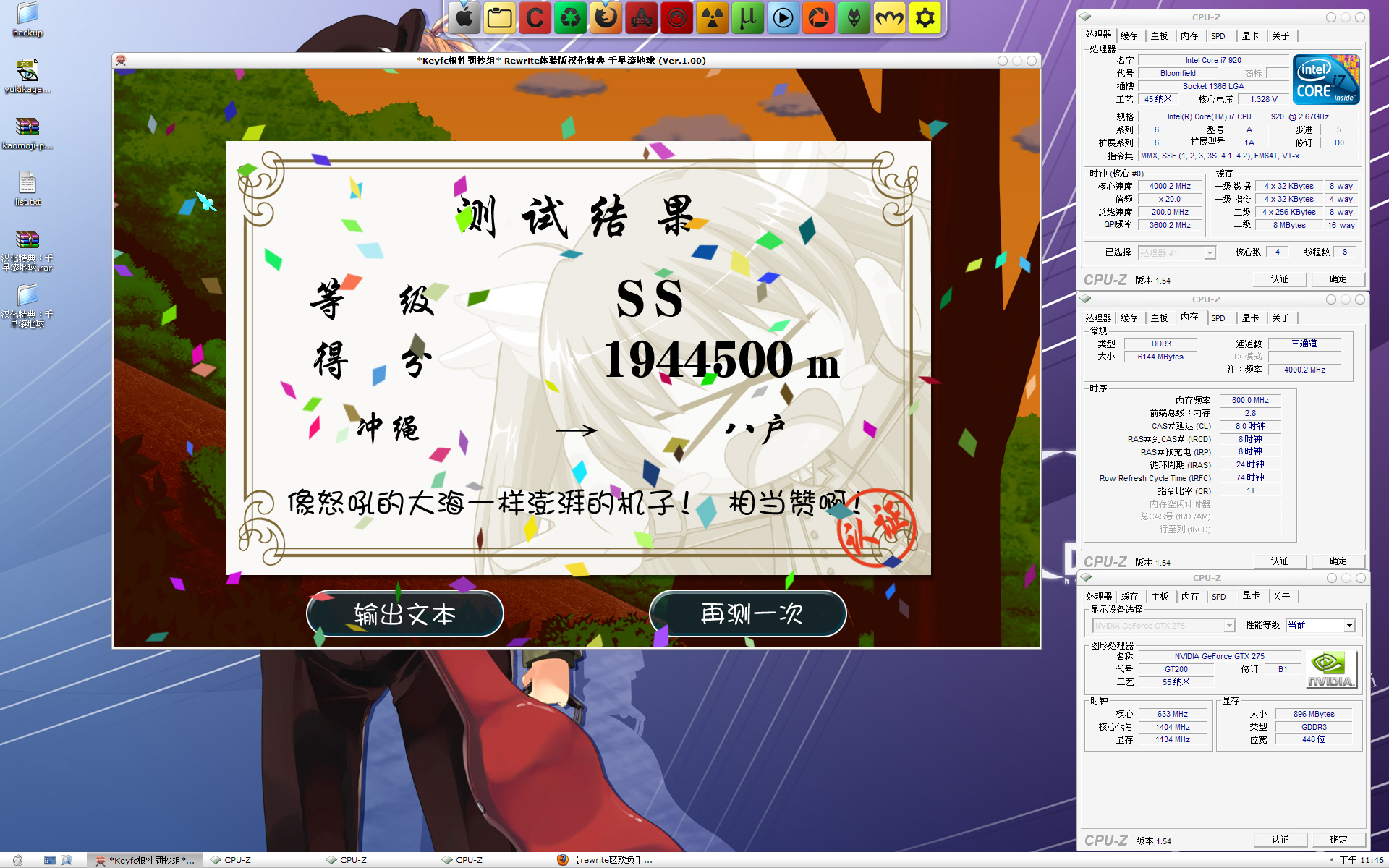
Task: Click the 输出文本 button
Action: (x=405, y=614)
